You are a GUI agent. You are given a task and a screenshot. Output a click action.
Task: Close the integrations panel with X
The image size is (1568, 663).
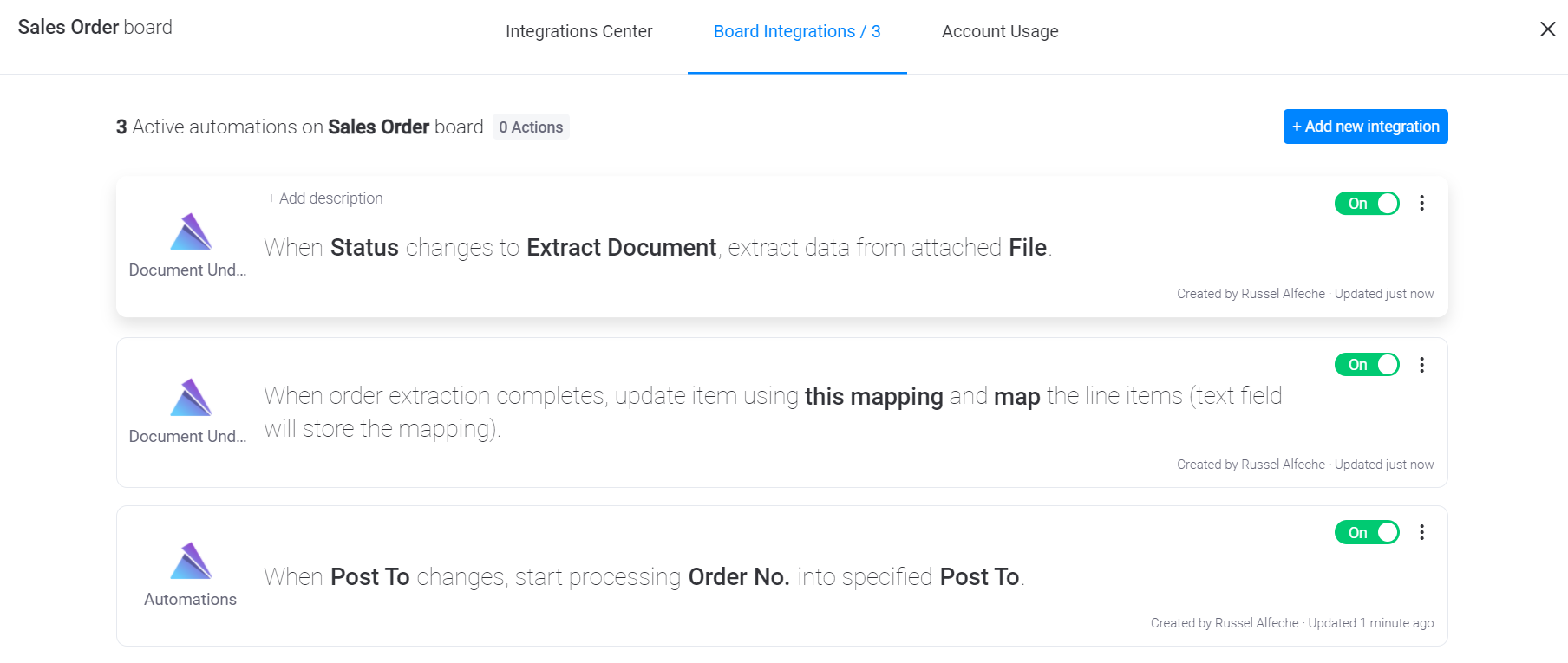tap(1547, 29)
